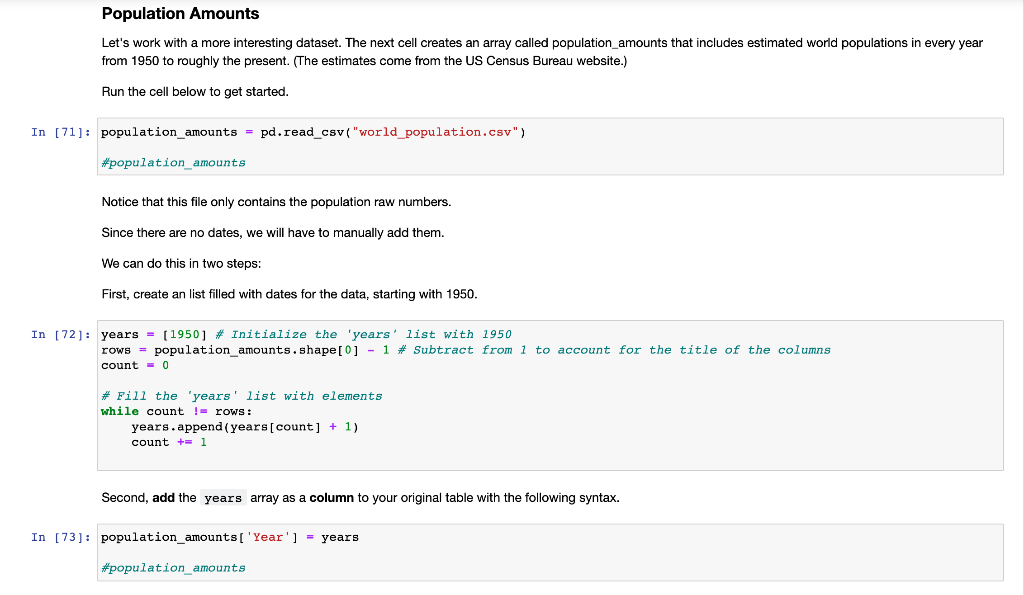This screenshot has width=1024, height=595.
Task: Click 'Notice that this file only contains' paragraph
Action: pyautogui.click(x=276, y=202)
